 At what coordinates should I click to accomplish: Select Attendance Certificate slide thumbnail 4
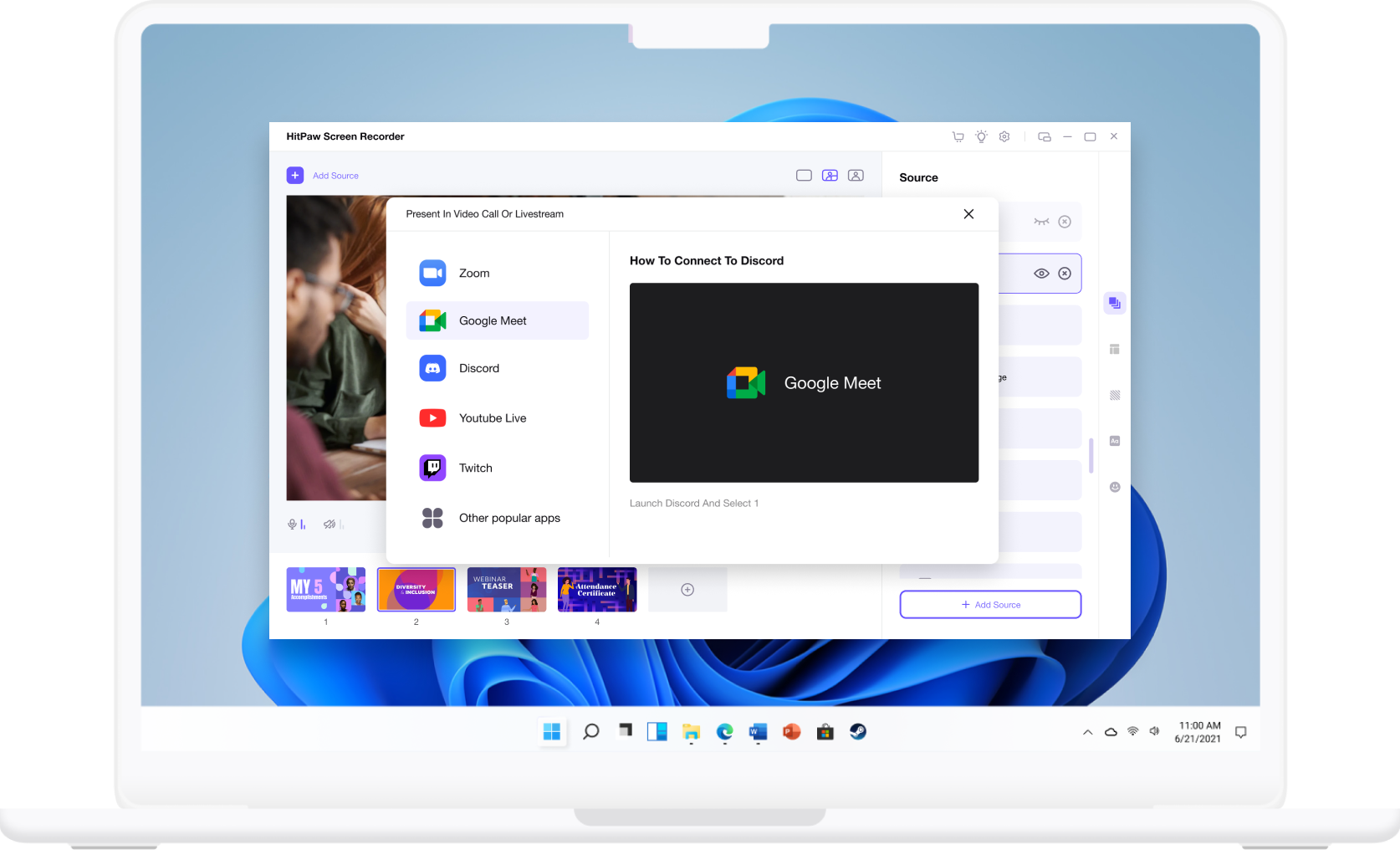pyautogui.click(x=597, y=590)
